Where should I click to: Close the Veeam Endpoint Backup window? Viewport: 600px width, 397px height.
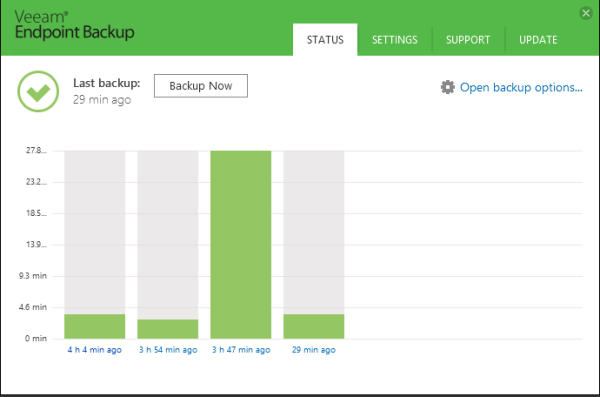coord(585,13)
